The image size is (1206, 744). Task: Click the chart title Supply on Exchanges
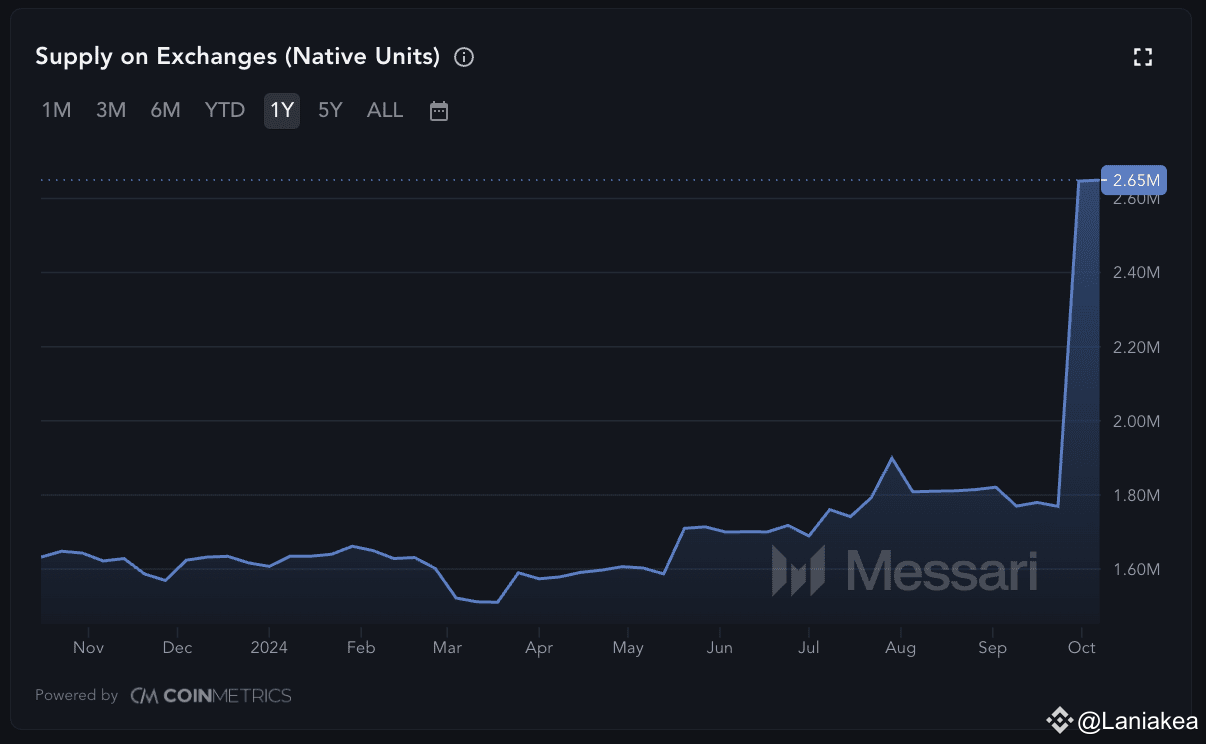click(237, 57)
